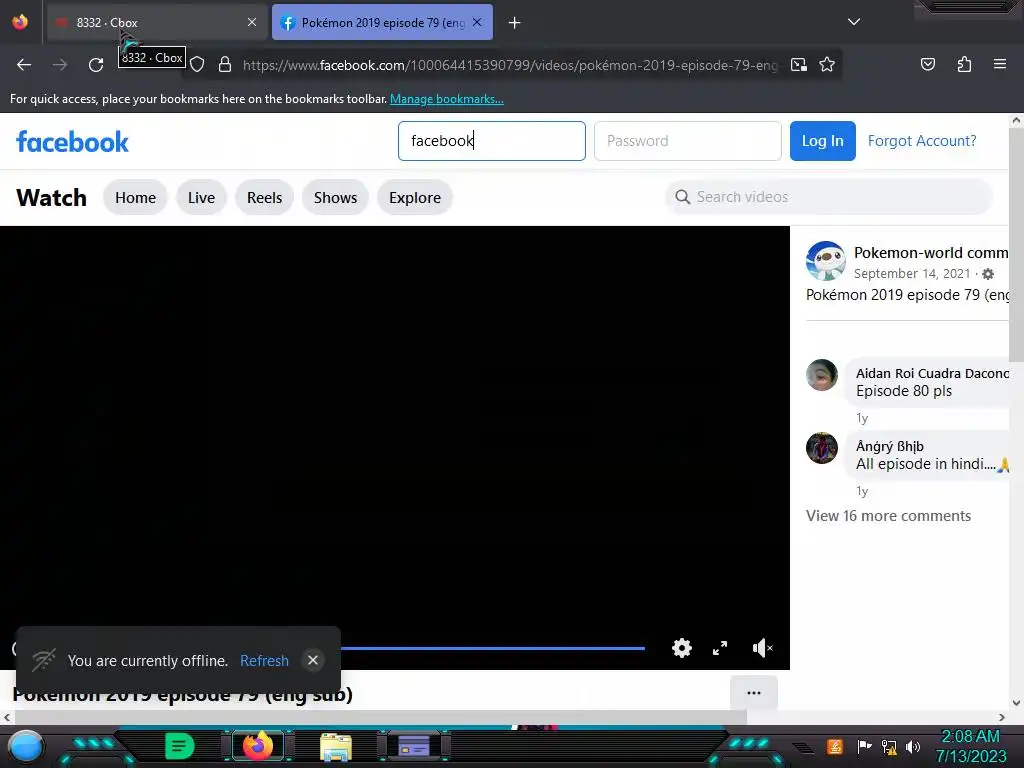Viewport: 1024px width, 768px height.
Task: Focus the Search videos box
Action: 829,197
